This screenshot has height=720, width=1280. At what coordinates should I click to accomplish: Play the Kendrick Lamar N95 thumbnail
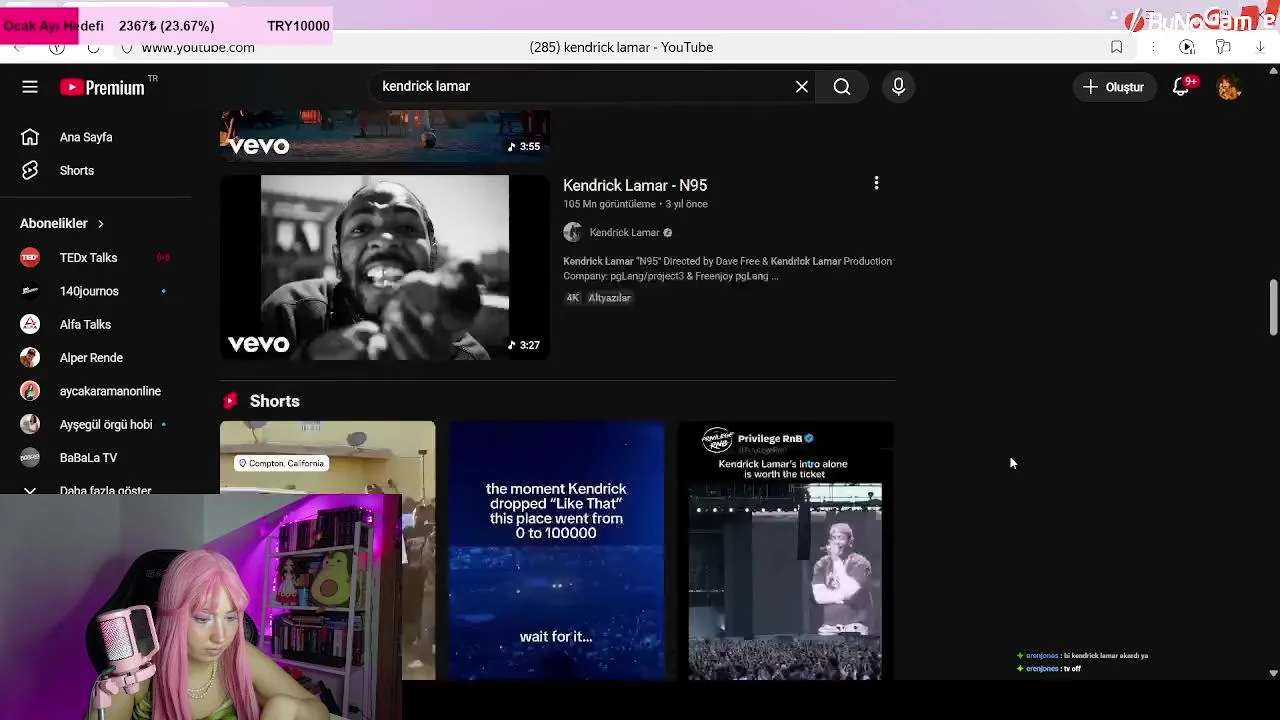pos(385,267)
